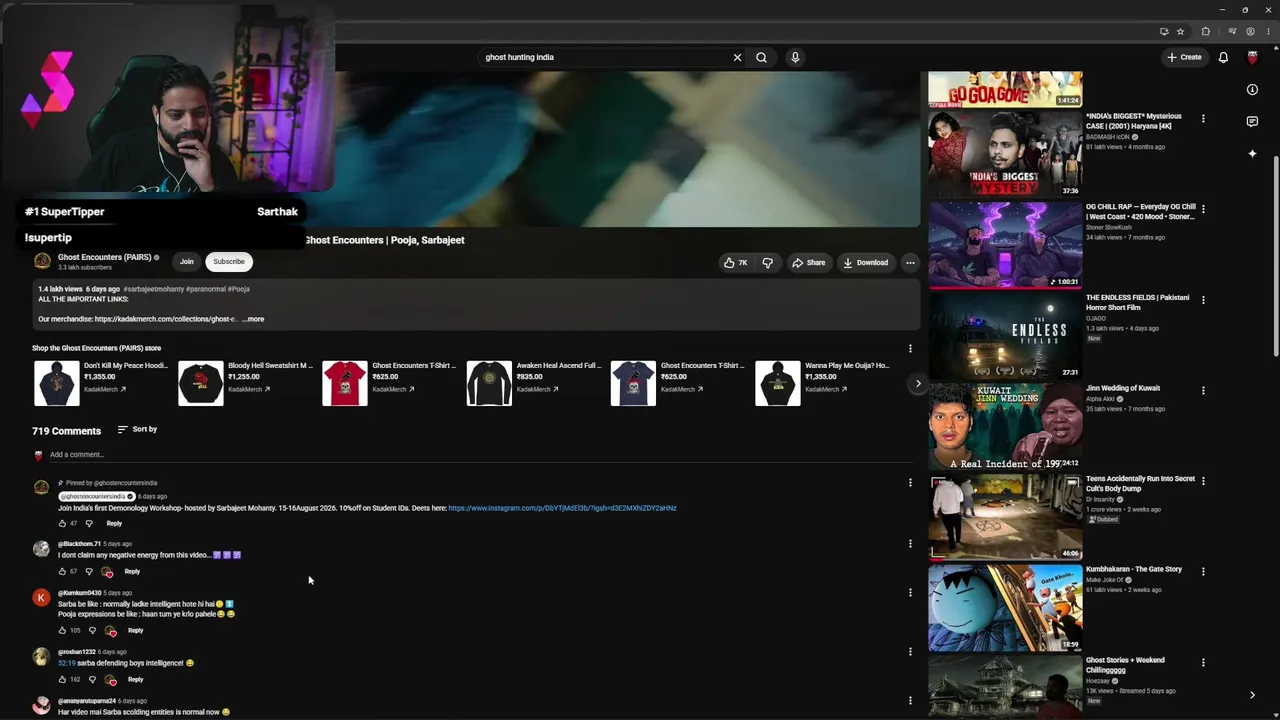Open options for Kumbhakaran - The Gate Story
This screenshot has width=1280, height=720.
[x=1203, y=571]
